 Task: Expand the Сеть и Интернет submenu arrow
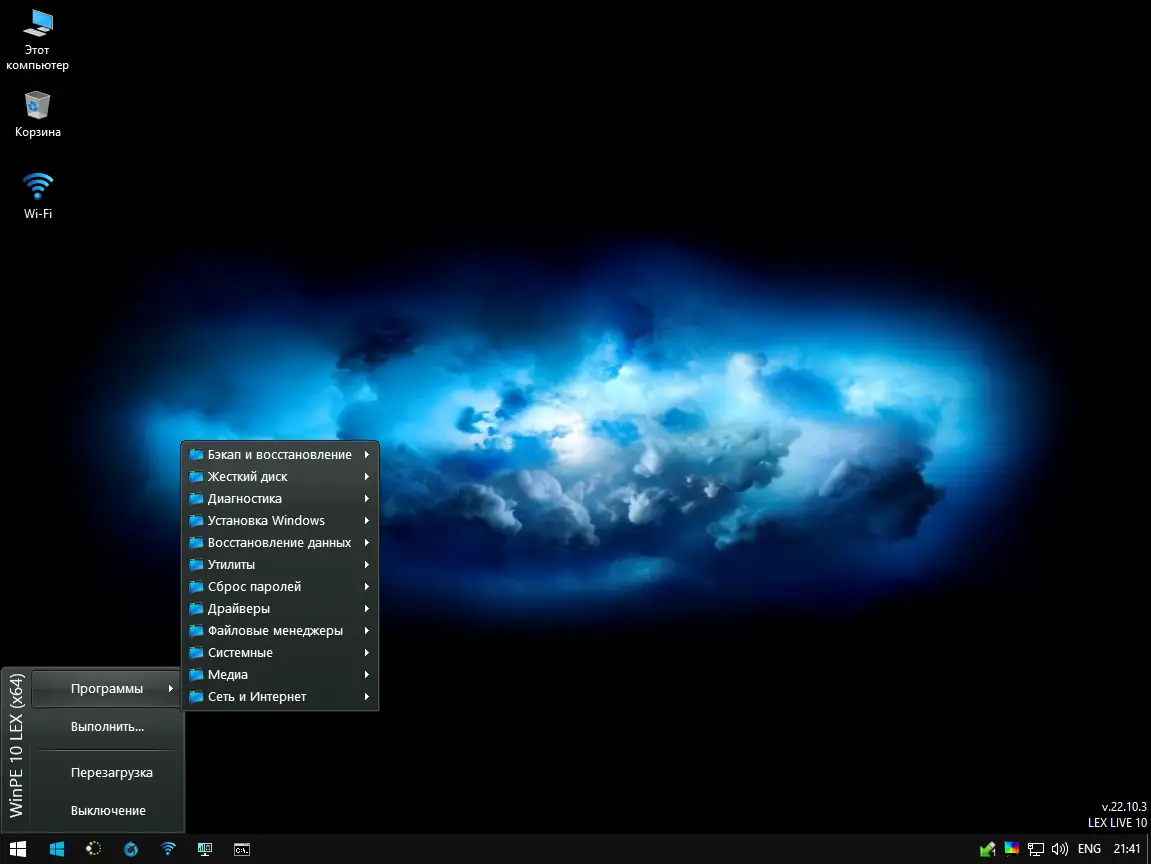[x=366, y=697]
